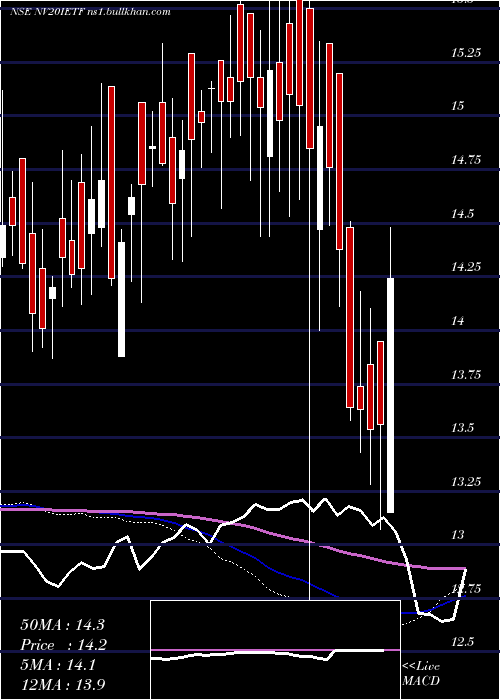Click the 14 price axis label
The image size is (500, 700).
458,321
